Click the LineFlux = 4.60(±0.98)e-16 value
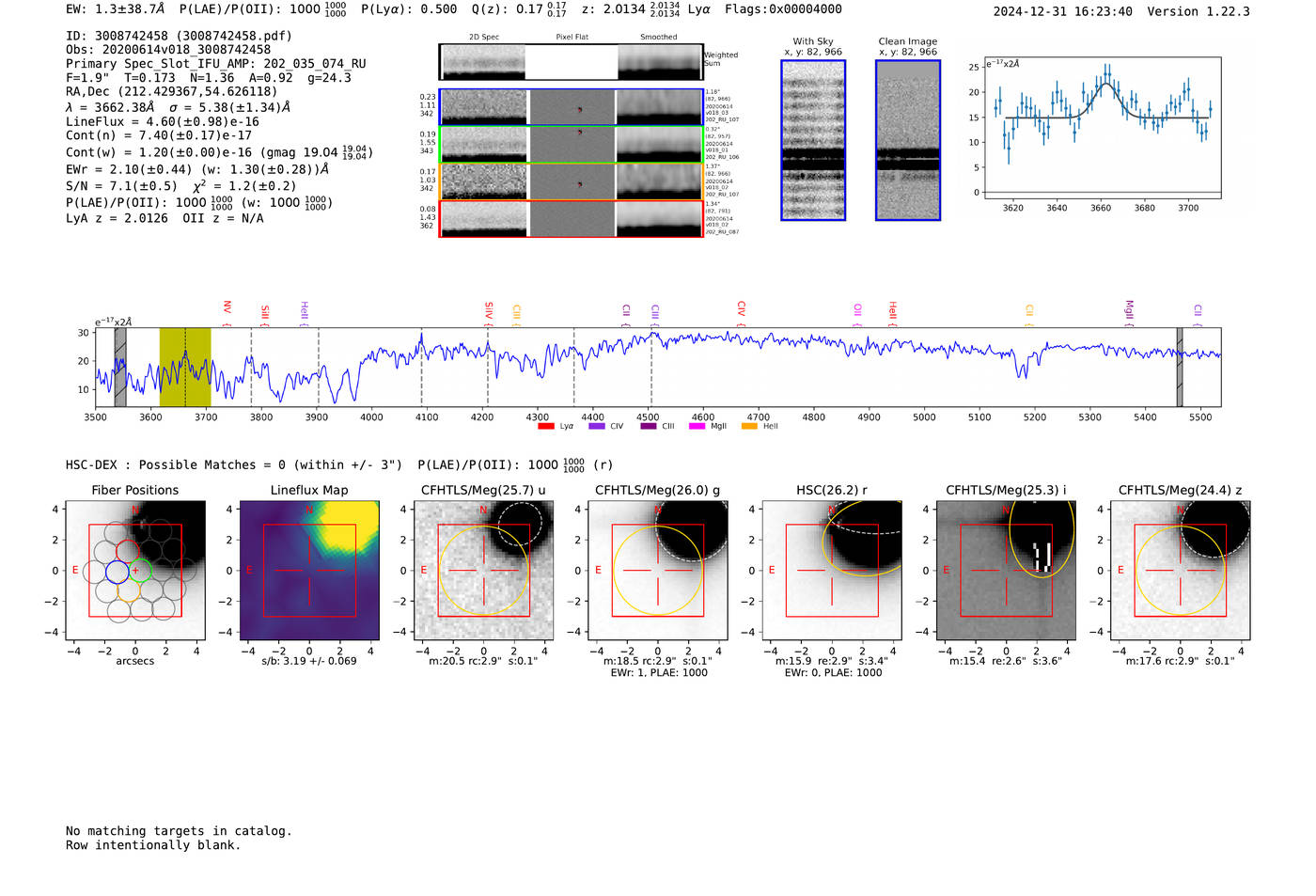This screenshot has width=1316, height=896. [163, 122]
